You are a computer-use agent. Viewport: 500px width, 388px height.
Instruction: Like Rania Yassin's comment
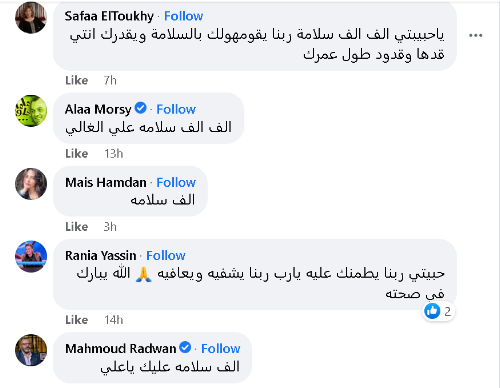pyautogui.click(x=77, y=320)
